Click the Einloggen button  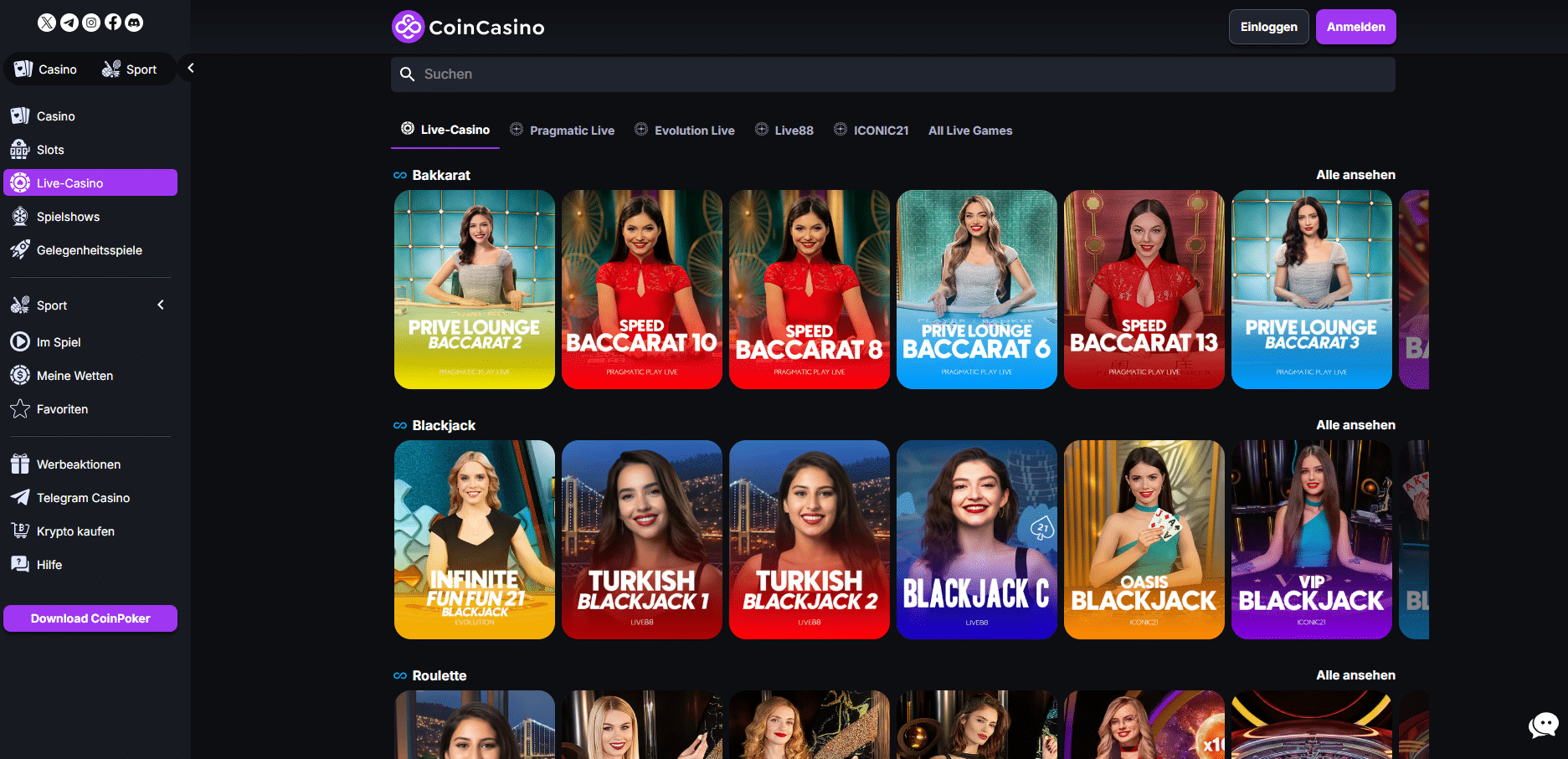[1268, 27]
